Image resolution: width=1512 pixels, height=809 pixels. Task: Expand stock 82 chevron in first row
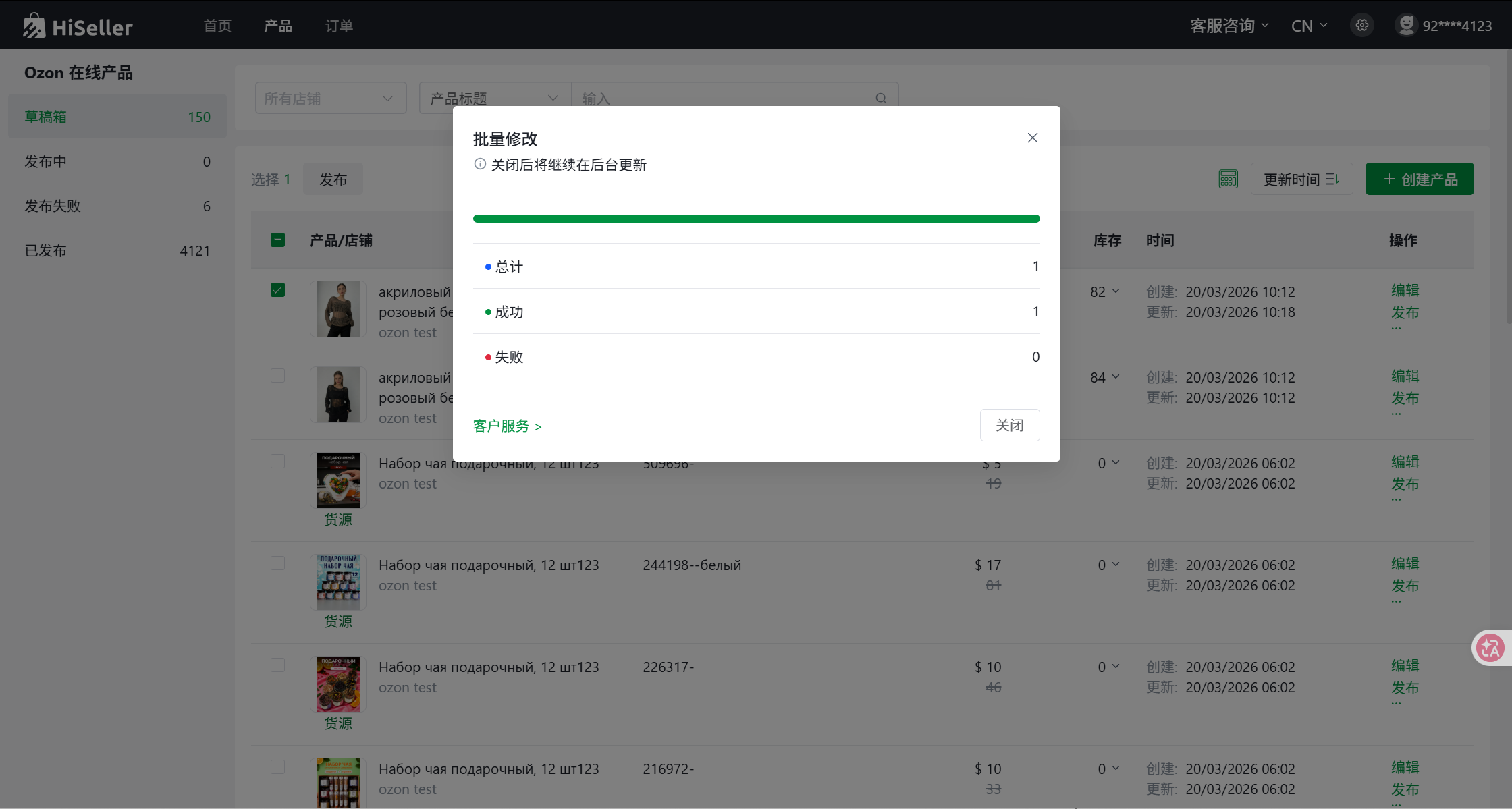[1115, 291]
